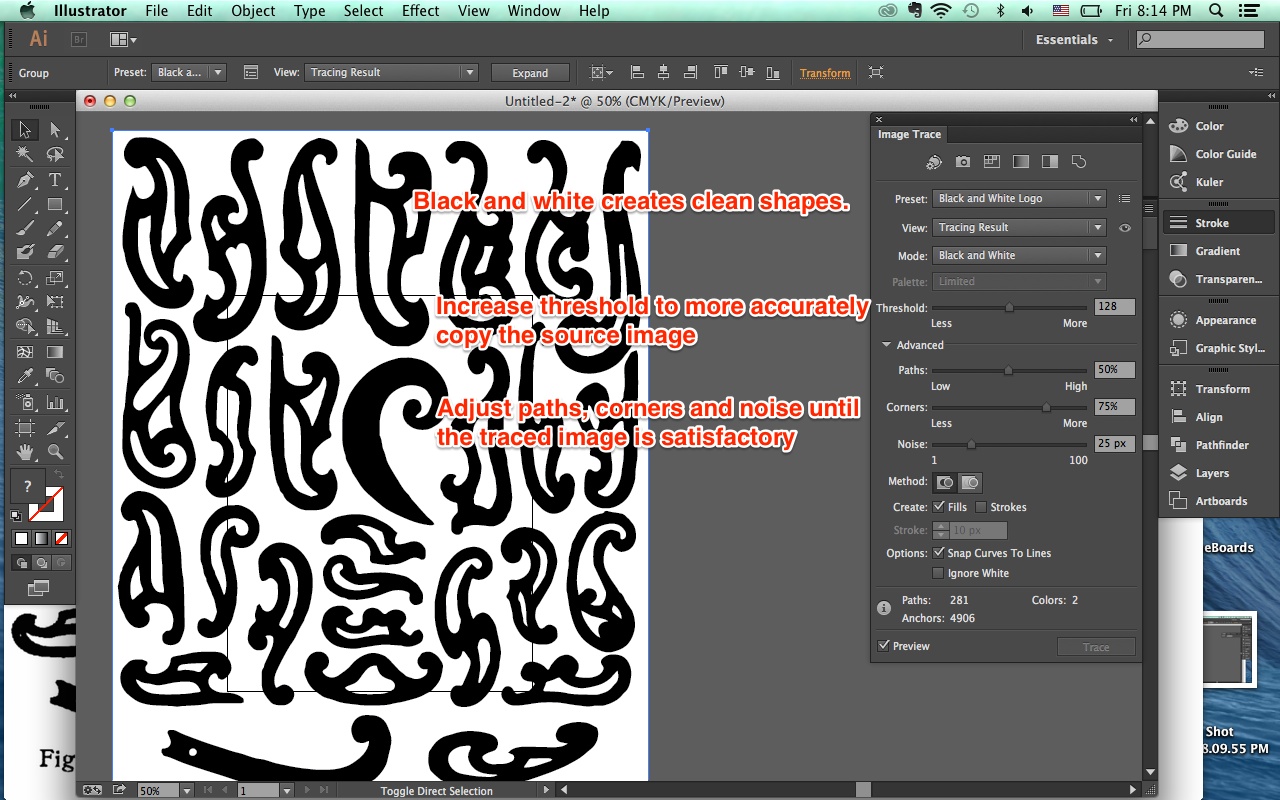Enable the Strokes checkbox

981,507
